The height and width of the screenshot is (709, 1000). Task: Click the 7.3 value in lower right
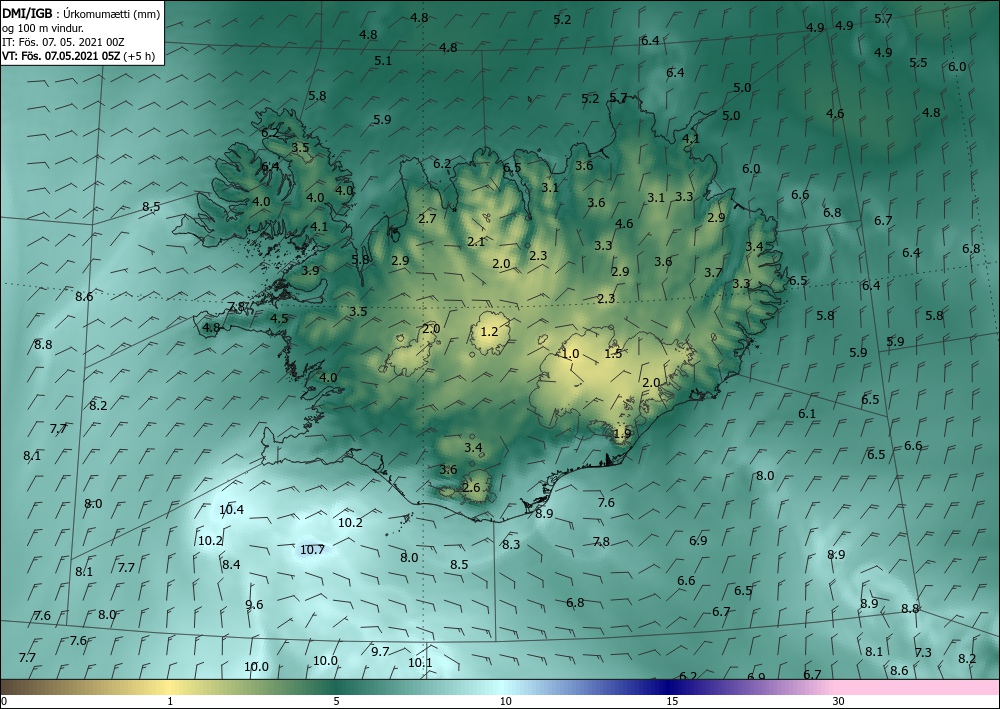coord(923,652)
